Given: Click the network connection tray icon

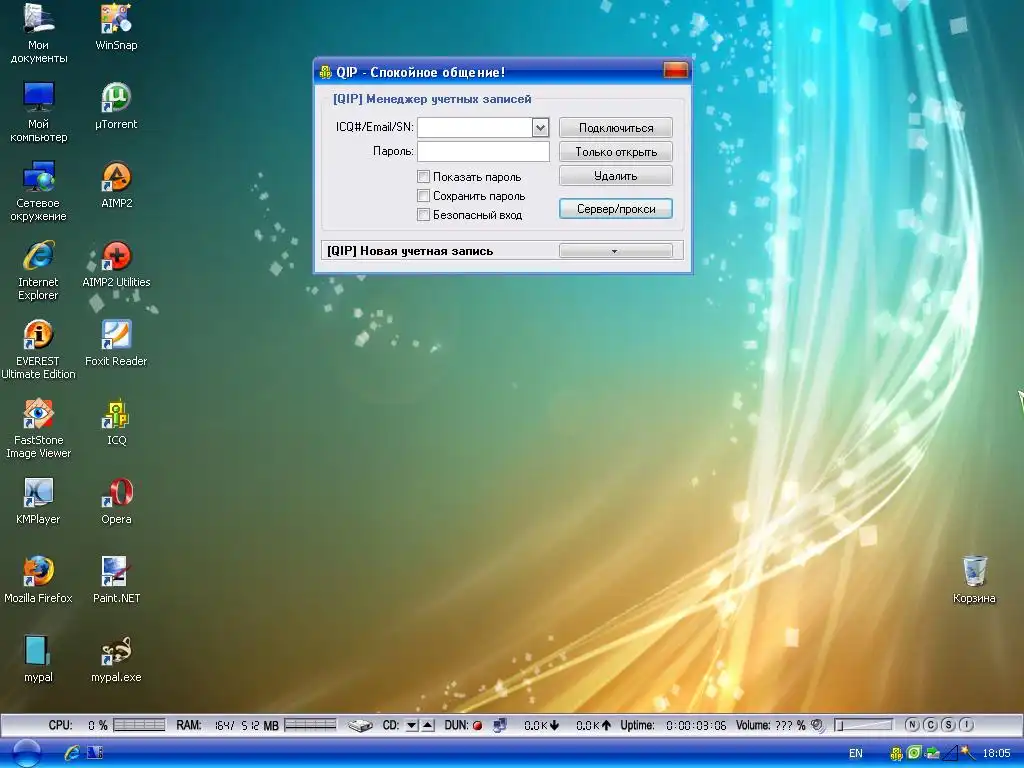Looking at the screenshot, I should [933, 753].
